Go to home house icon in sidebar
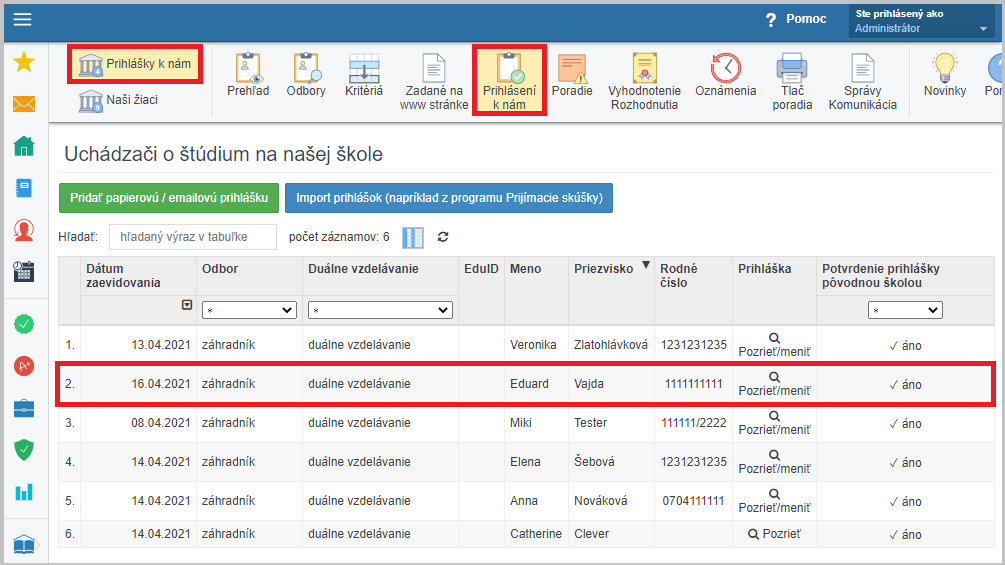 pyautogui.click(x=24, y=146)
